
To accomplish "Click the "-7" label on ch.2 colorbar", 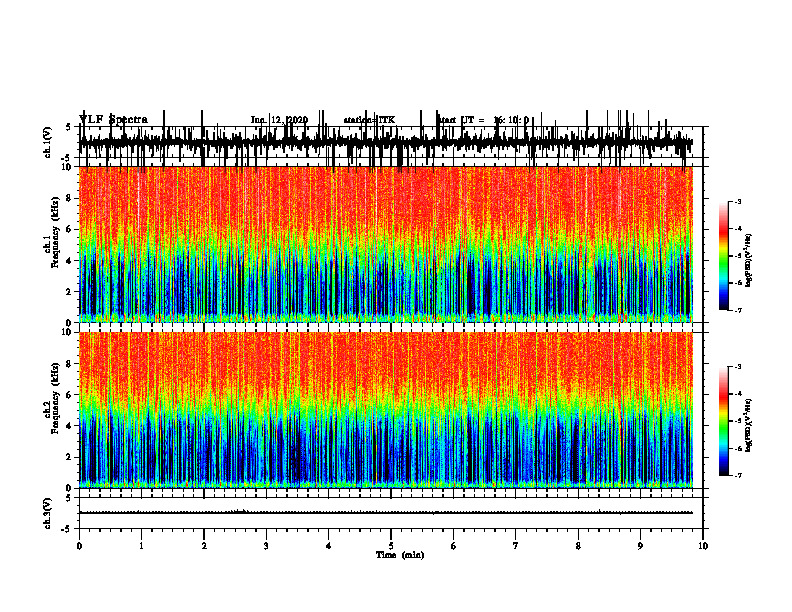I will pyautogui.click(x=737, y=476).
